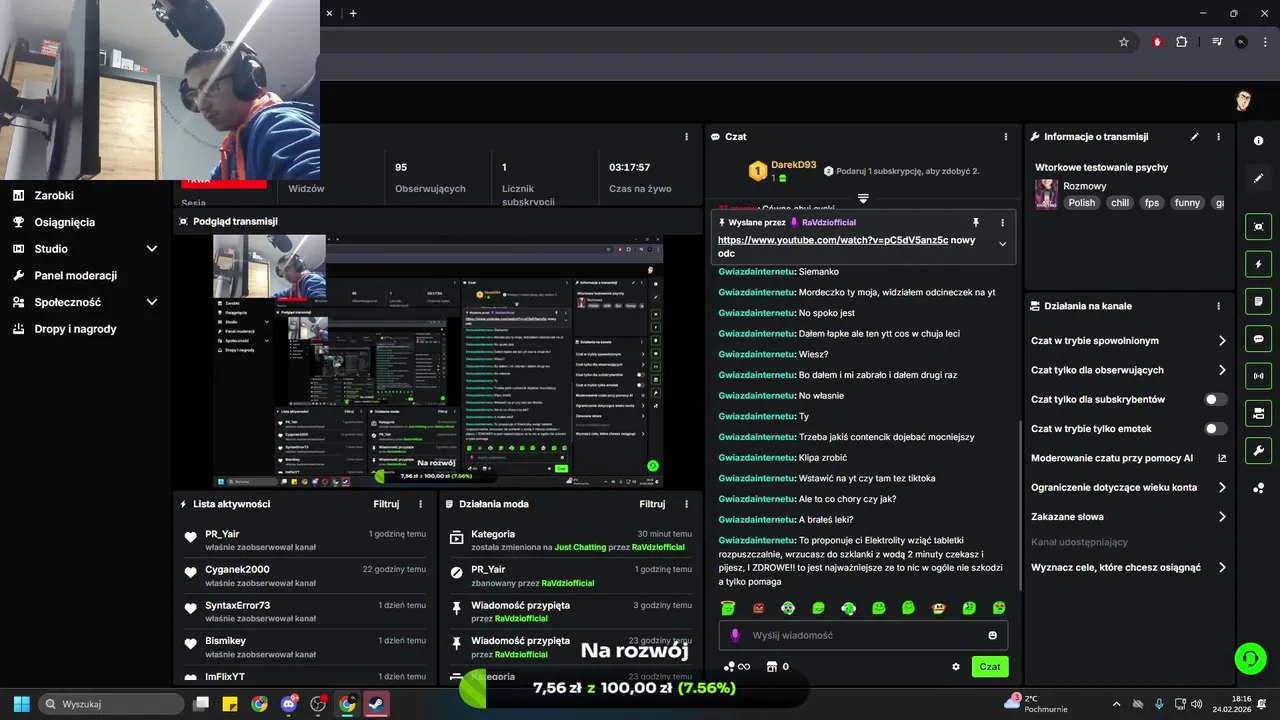Toggle the document panel icon in the right sidebar
This screenshot has width=1280, height=720.
click(x=1258, y=302)
